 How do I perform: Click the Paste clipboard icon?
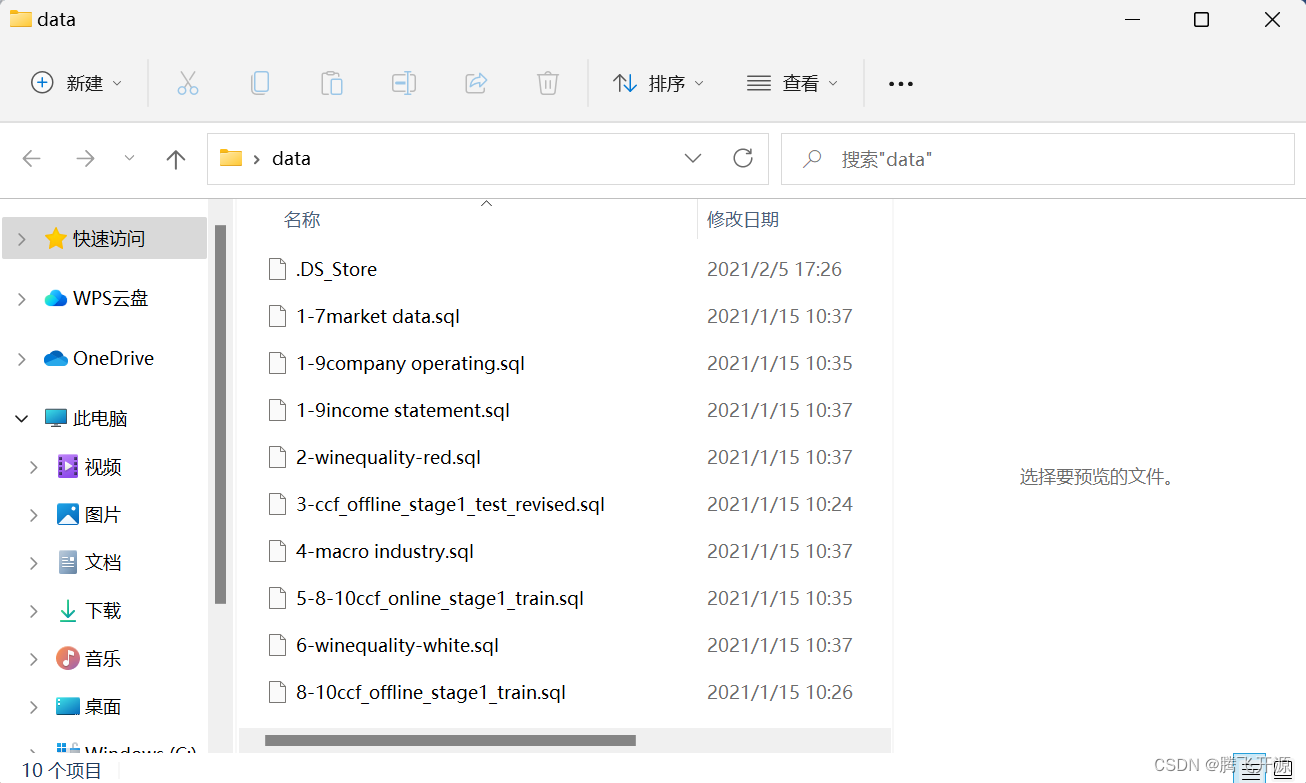pos(332,83)
